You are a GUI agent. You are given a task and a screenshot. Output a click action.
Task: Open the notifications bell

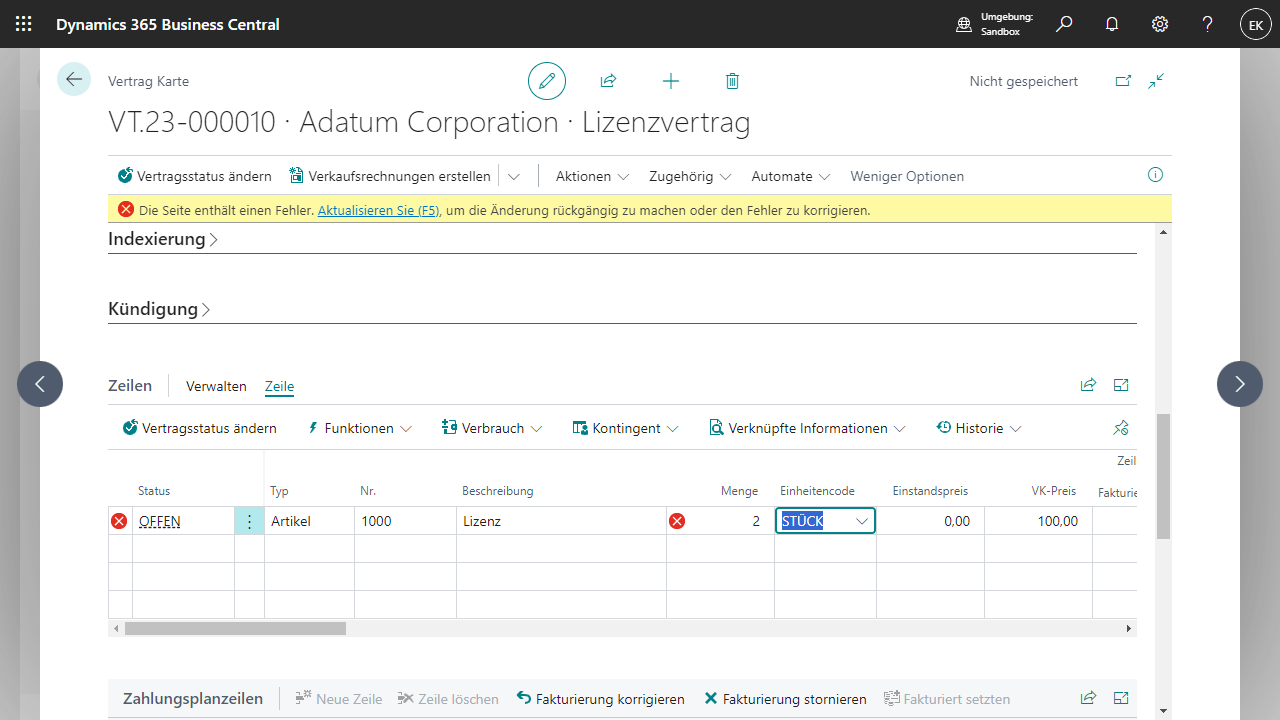pos(1112,24)
